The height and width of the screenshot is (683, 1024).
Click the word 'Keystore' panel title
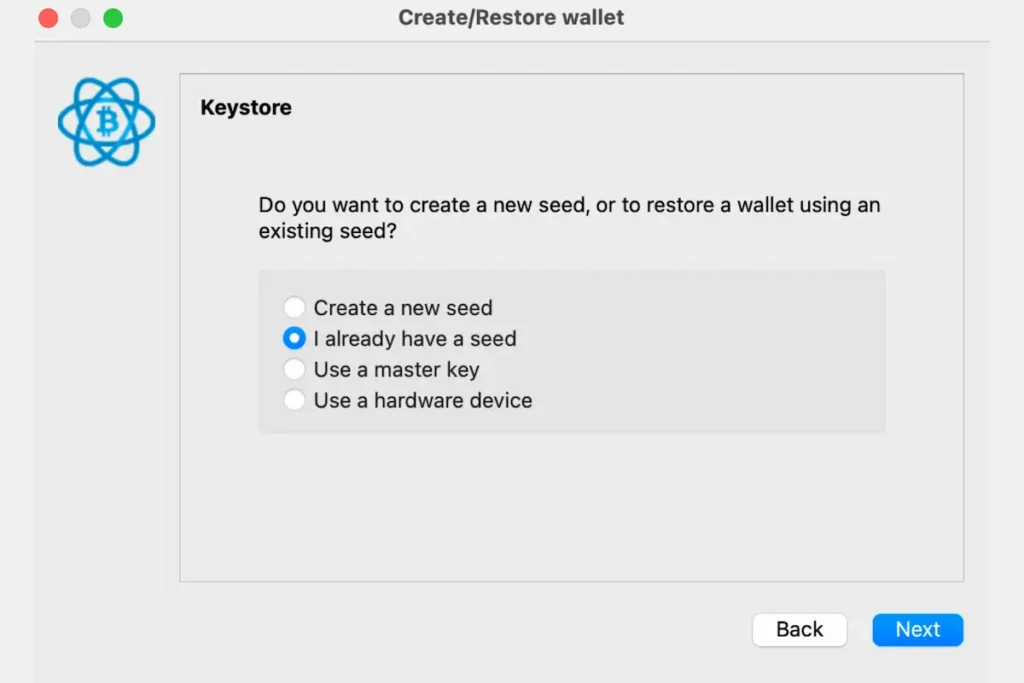pyautogui.click(x=246, y=108)
